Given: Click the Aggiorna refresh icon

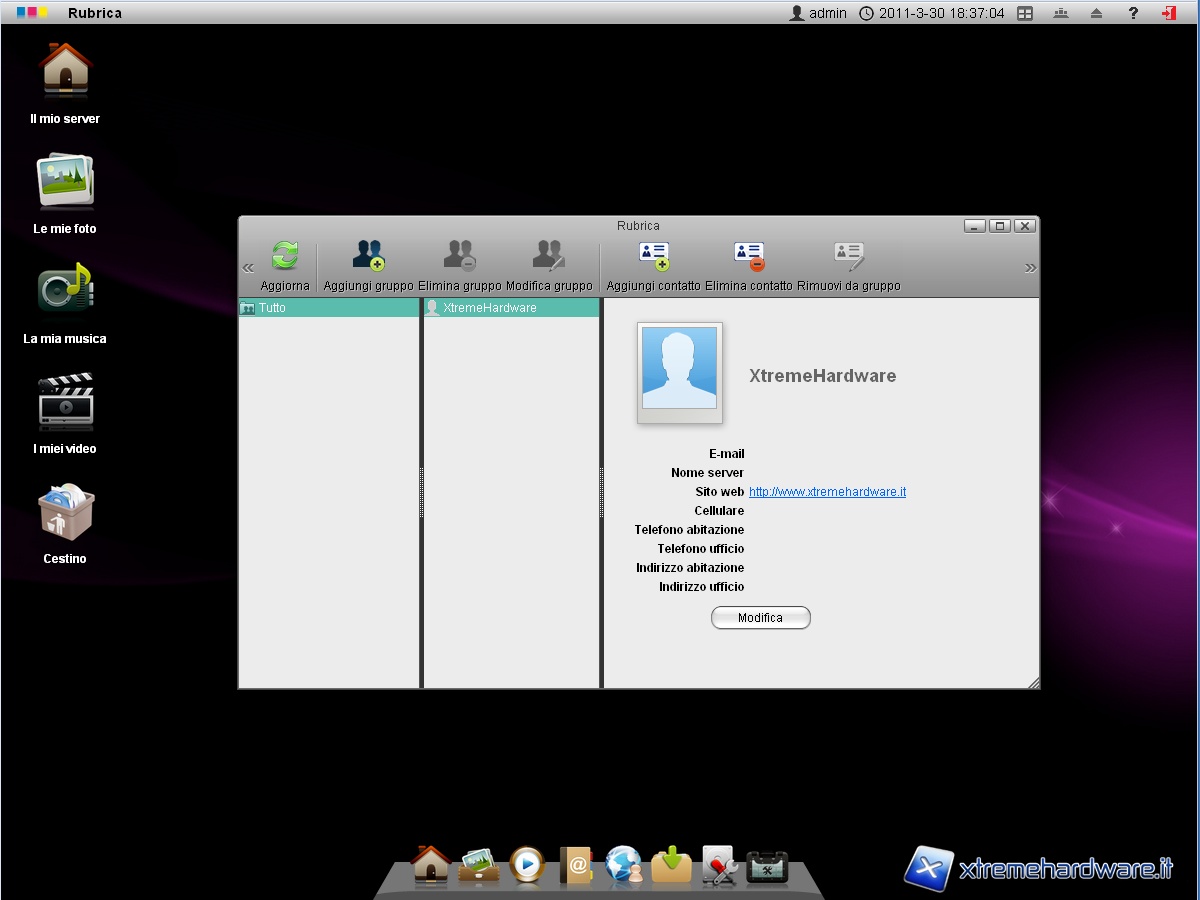Looking at the screenshot, I should pos(285,257).
